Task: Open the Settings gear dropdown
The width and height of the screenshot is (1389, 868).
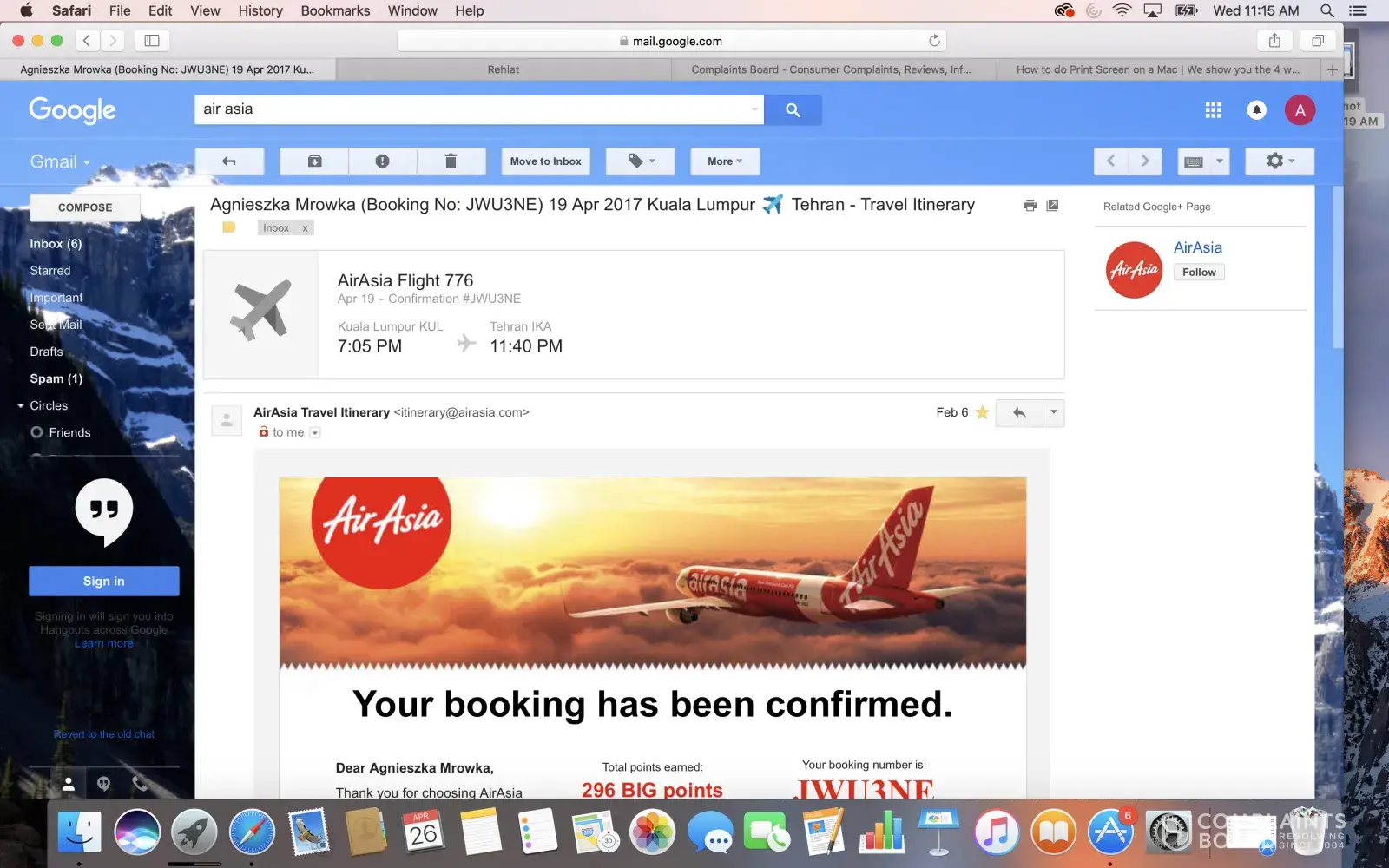Action: pos(1280,161)
